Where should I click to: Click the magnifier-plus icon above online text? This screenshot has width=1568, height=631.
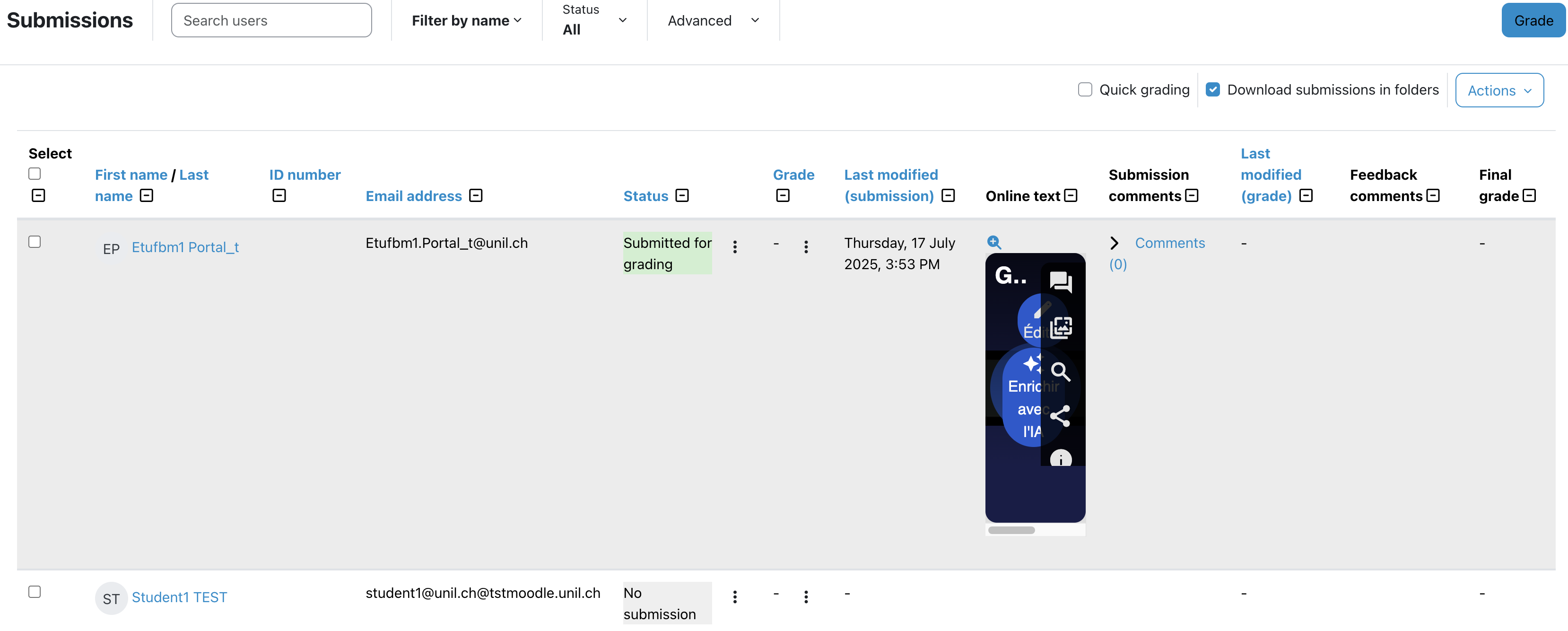click(x=993, y=242)
